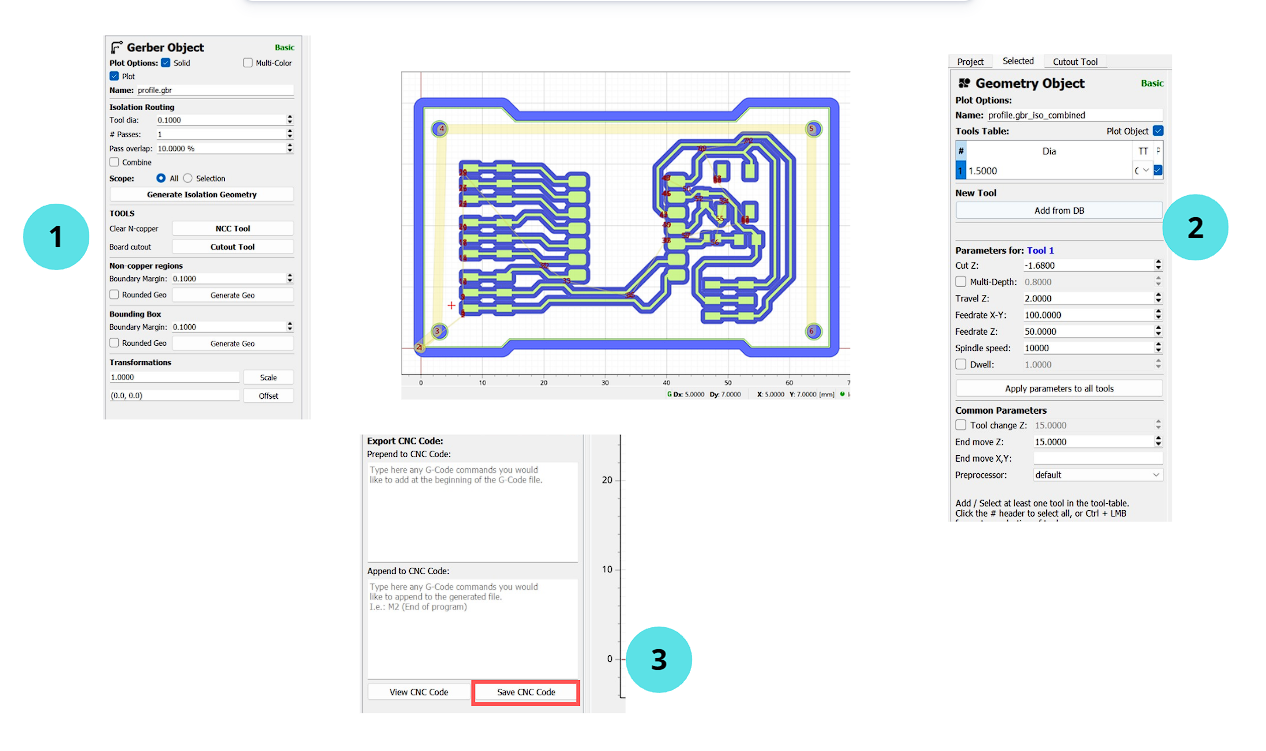
Task: Click the Offset button
Action: coord(269,395)
